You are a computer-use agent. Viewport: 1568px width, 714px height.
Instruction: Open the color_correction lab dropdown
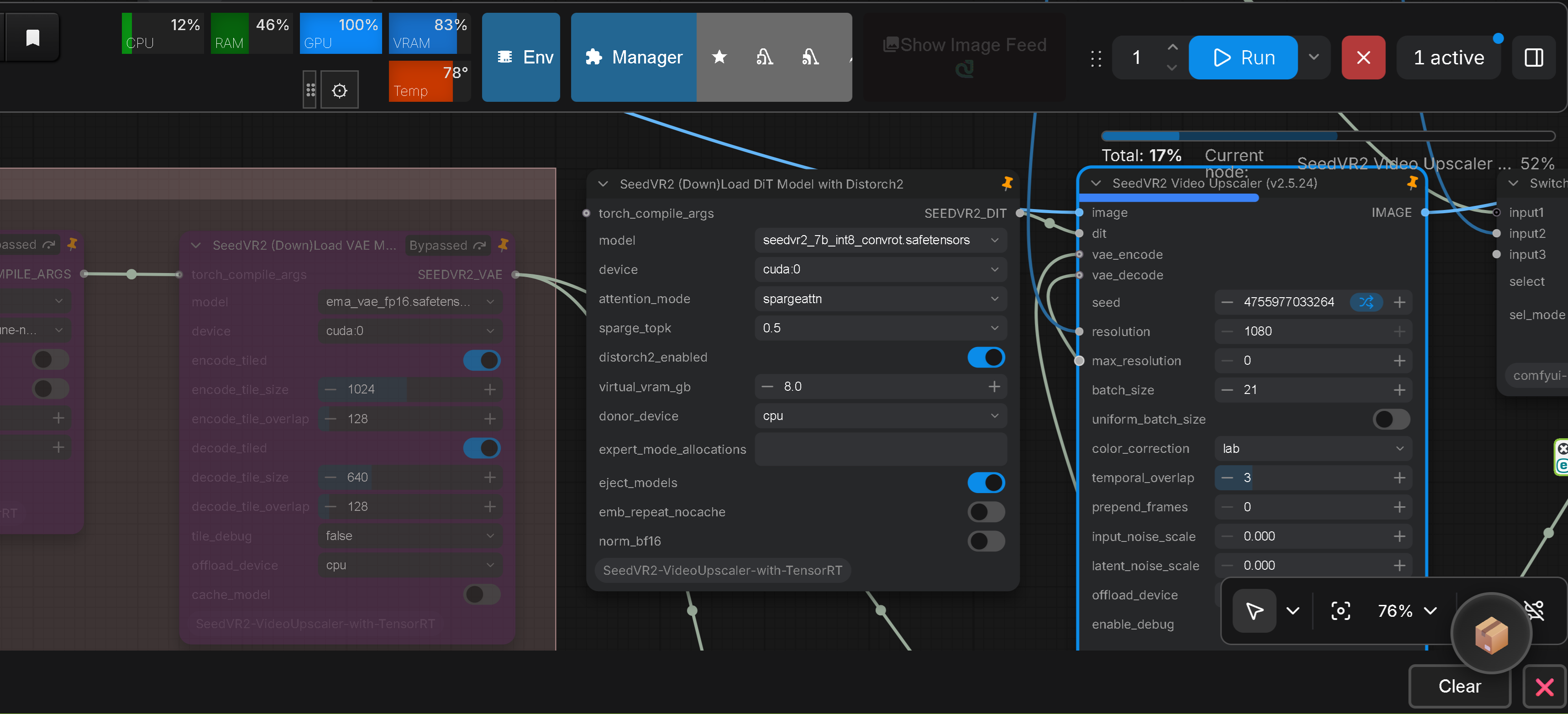pyautogui.click(x=1313, y=449)
